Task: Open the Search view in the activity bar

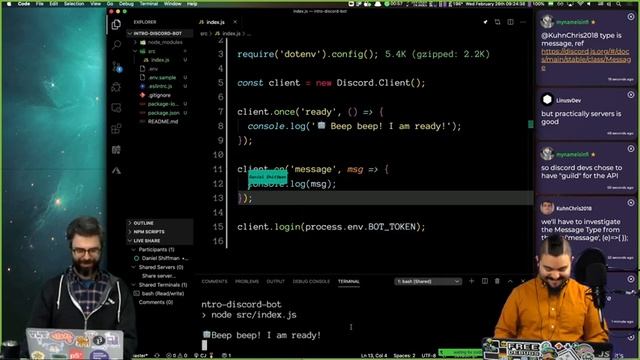Action: [116, 44]
